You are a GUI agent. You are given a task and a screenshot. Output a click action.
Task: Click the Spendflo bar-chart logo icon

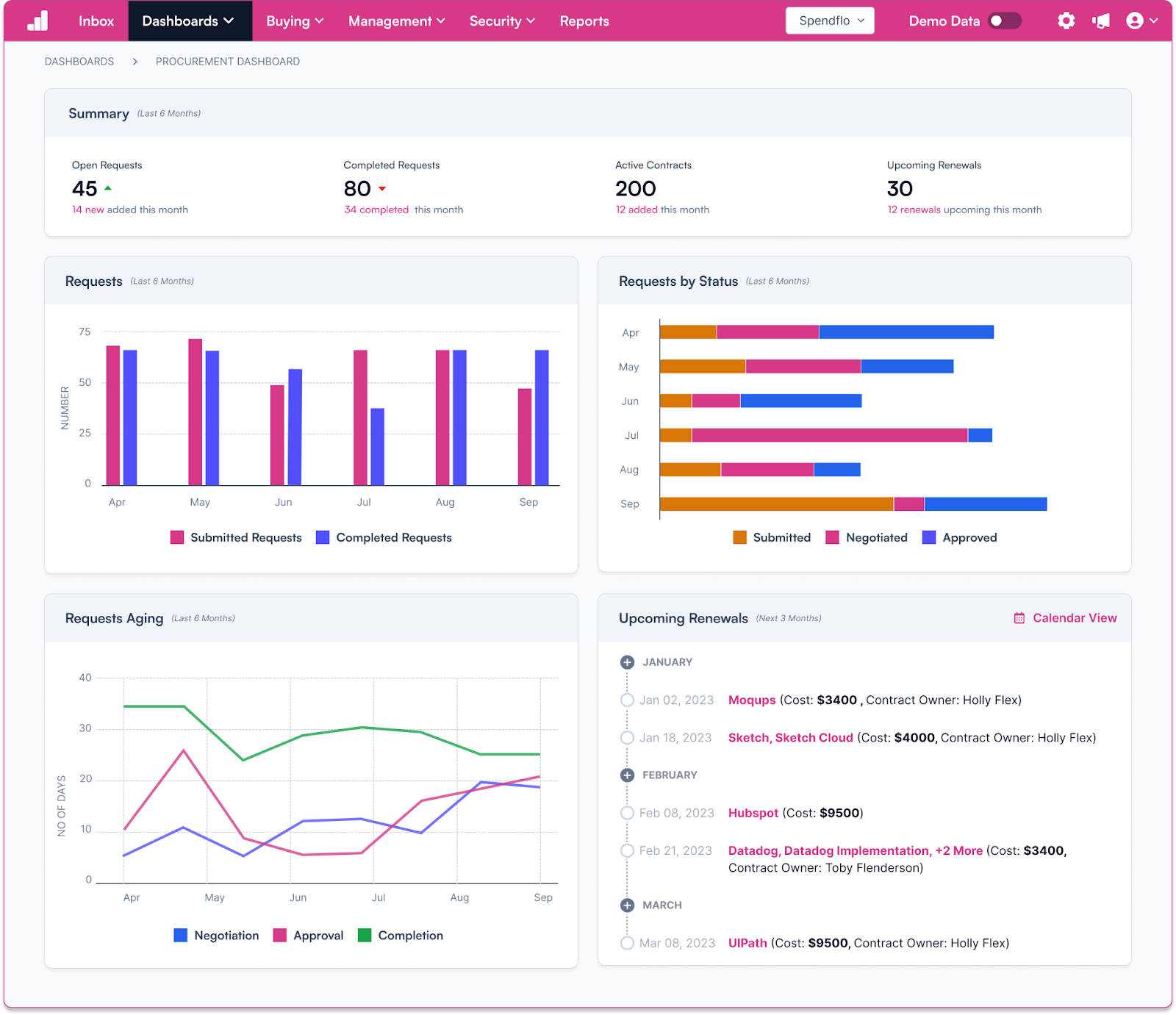(37, 21)
